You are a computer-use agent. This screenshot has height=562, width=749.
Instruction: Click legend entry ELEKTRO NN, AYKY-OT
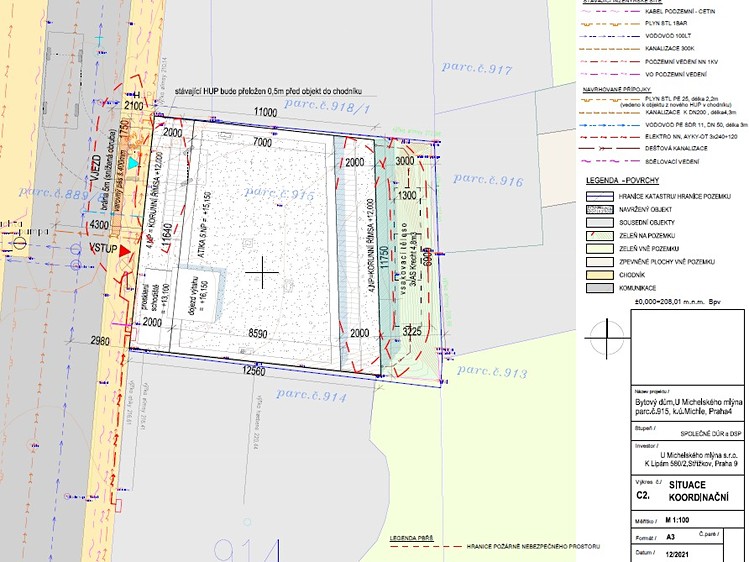[691, 137]
